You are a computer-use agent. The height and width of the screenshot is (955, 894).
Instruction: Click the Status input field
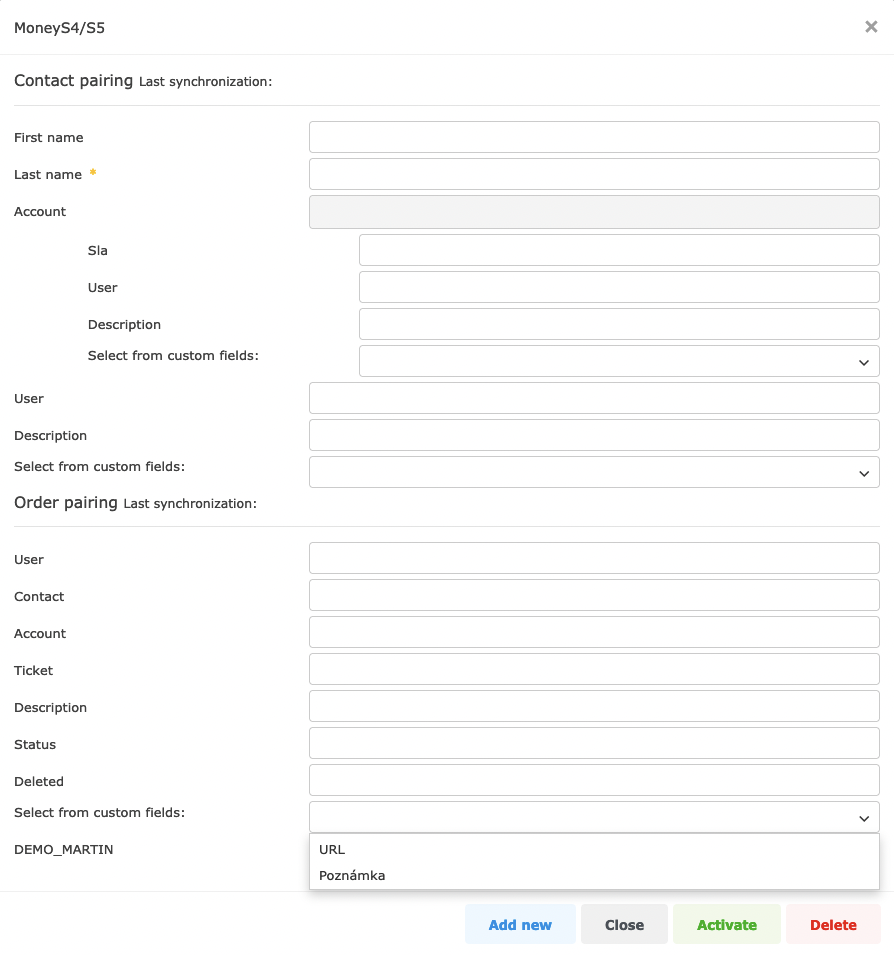click(594, 742)
